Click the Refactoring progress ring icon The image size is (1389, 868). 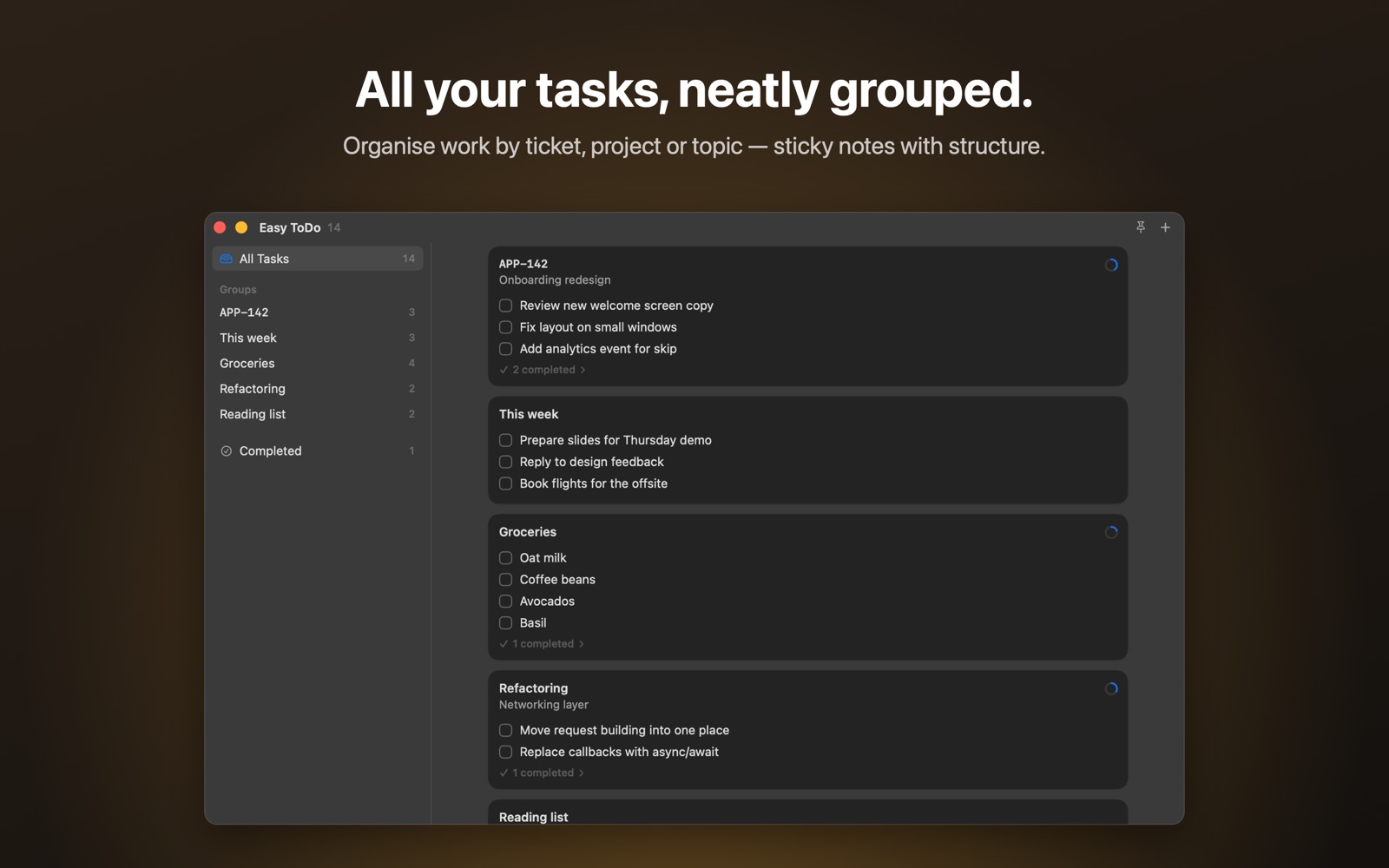point(1111,689)
